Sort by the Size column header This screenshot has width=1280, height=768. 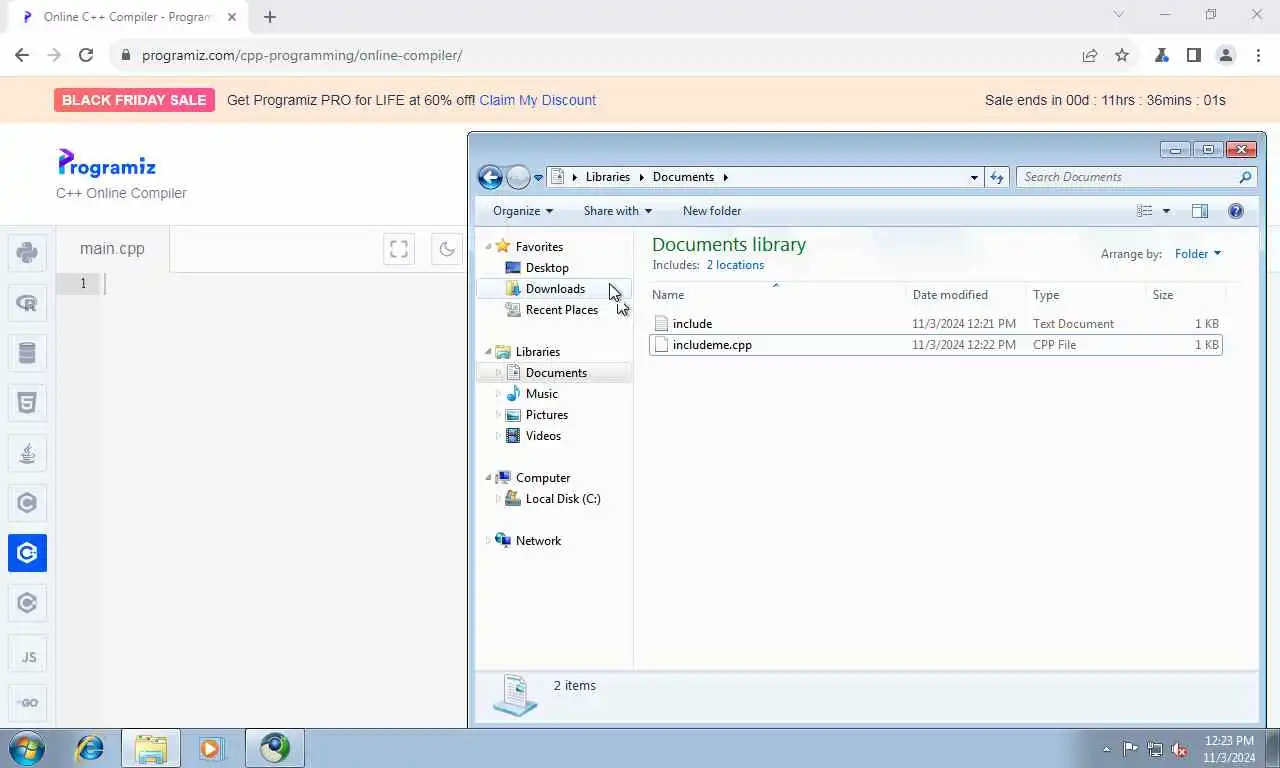point(1186,295)
